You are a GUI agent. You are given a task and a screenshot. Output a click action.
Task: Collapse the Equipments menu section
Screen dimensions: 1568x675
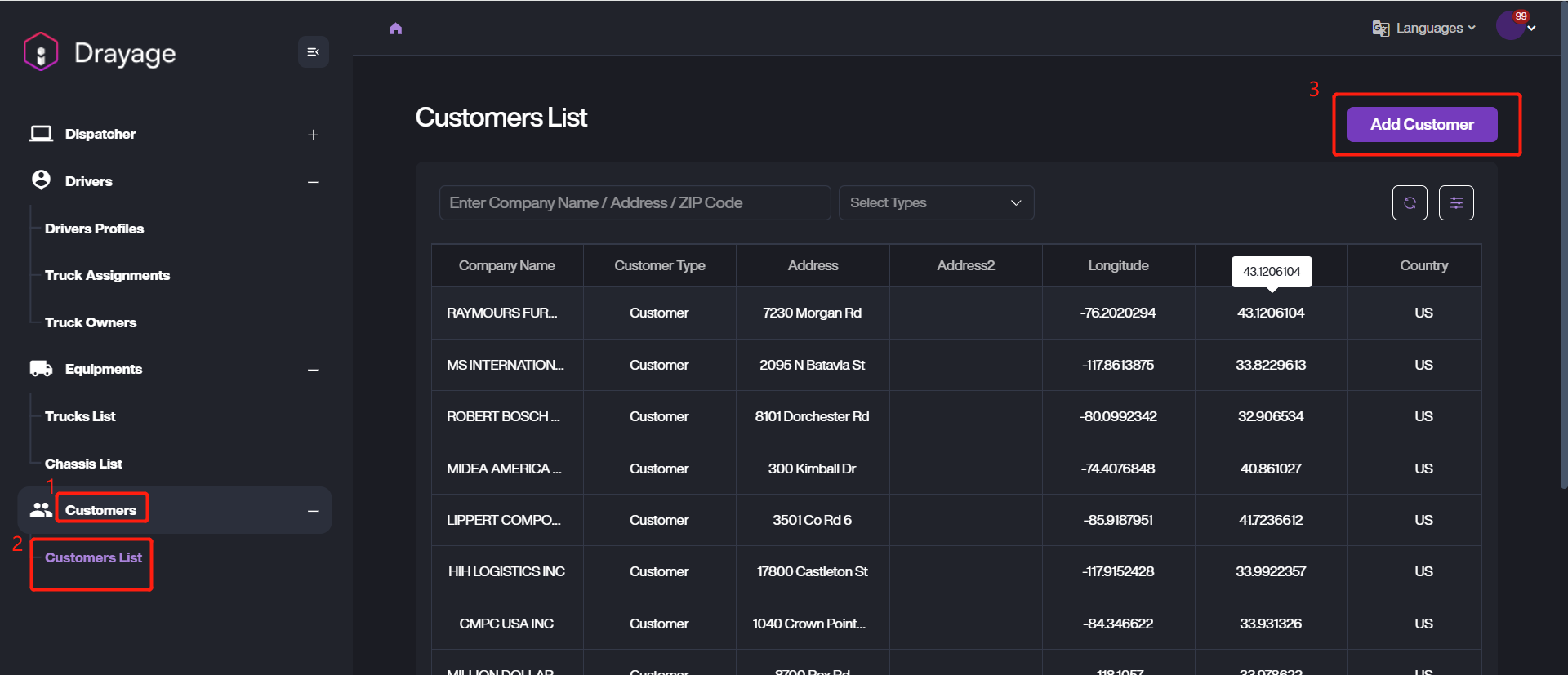coord(313,370)
